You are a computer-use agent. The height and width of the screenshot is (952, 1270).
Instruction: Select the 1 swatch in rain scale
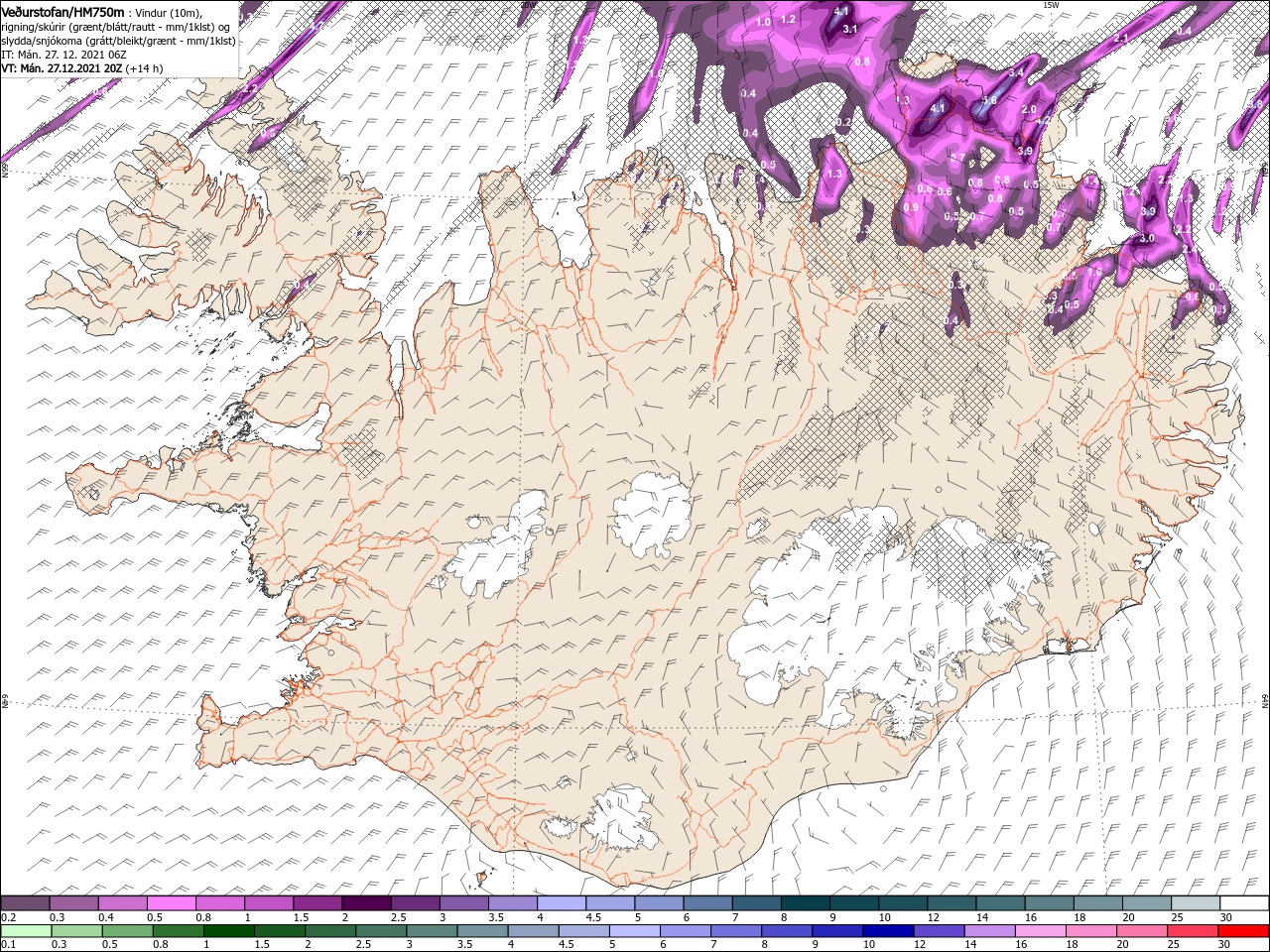(228, 930)
